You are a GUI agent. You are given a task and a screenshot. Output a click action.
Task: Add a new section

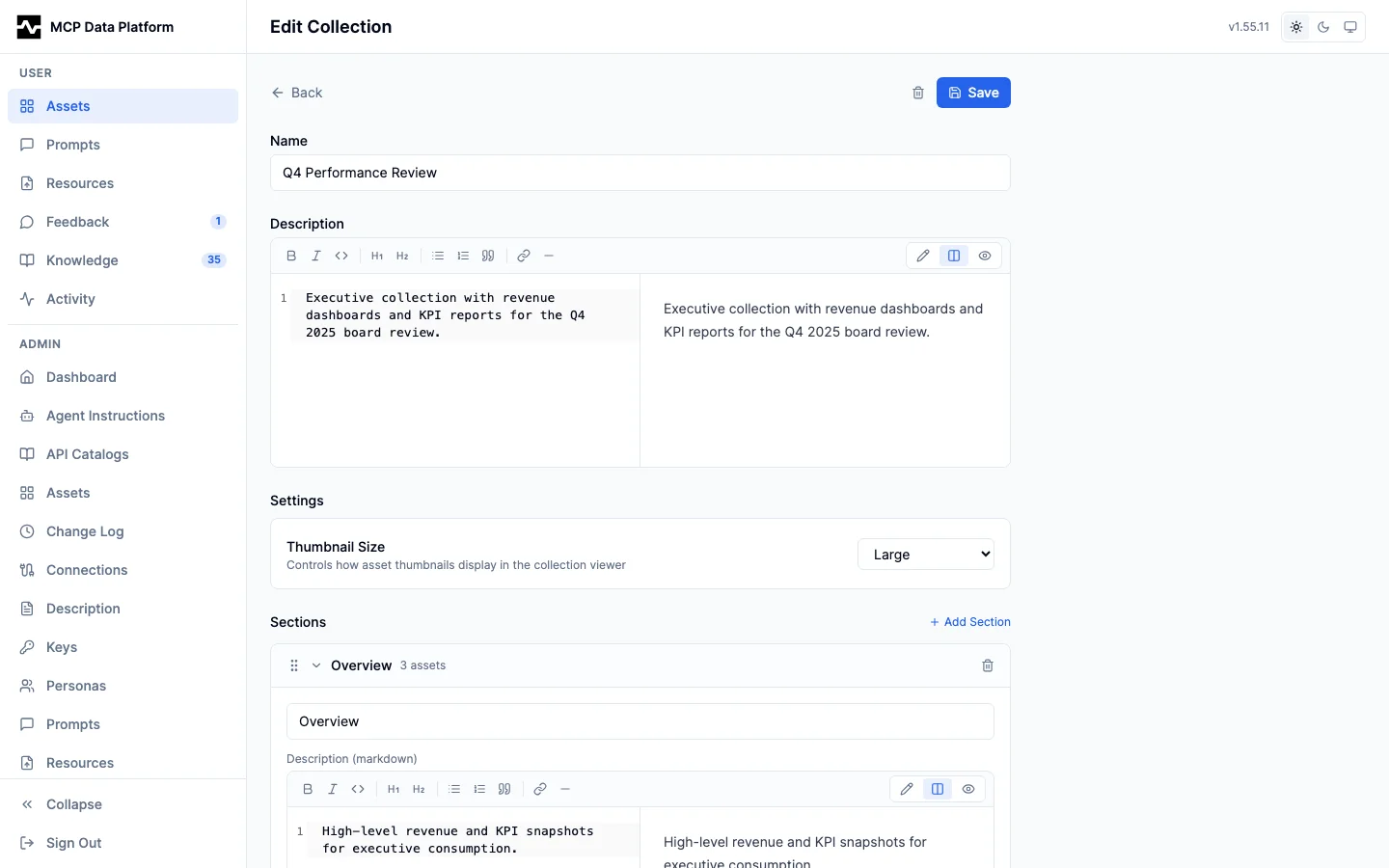click(970, 622)
